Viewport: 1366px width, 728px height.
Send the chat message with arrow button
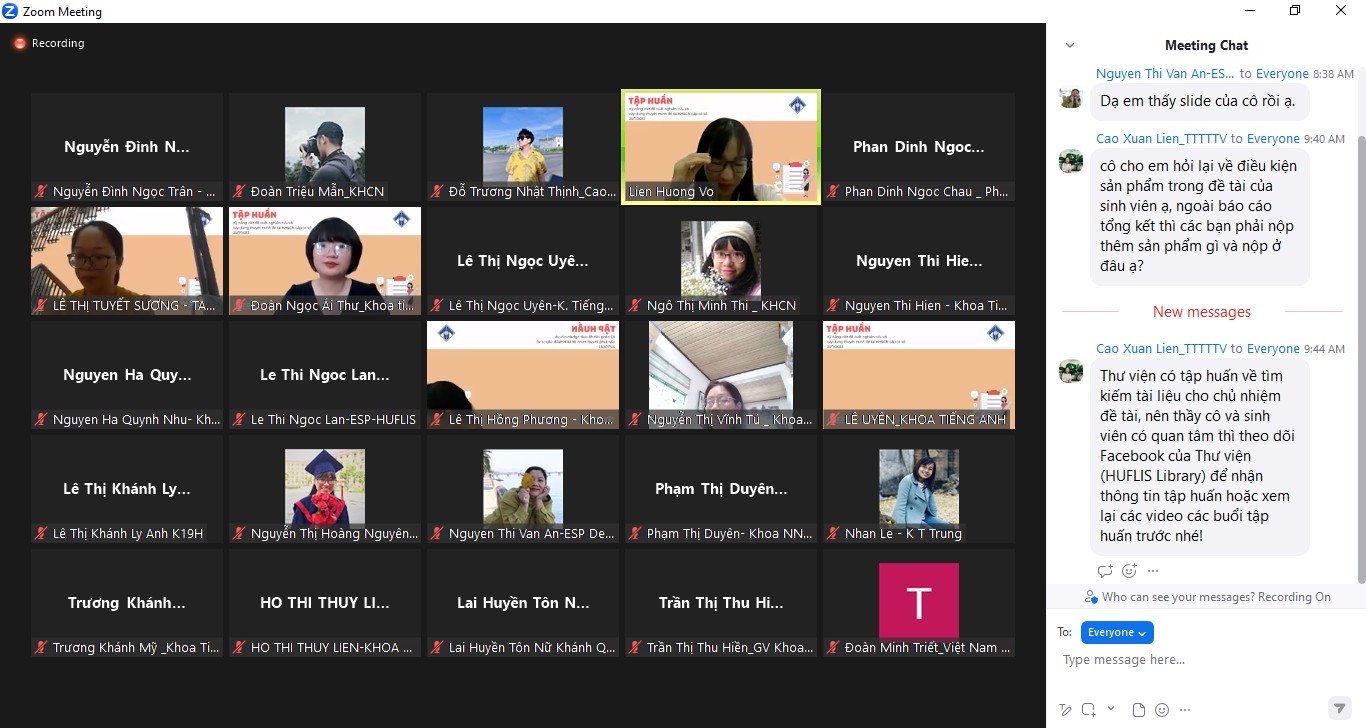[1339, 708]
